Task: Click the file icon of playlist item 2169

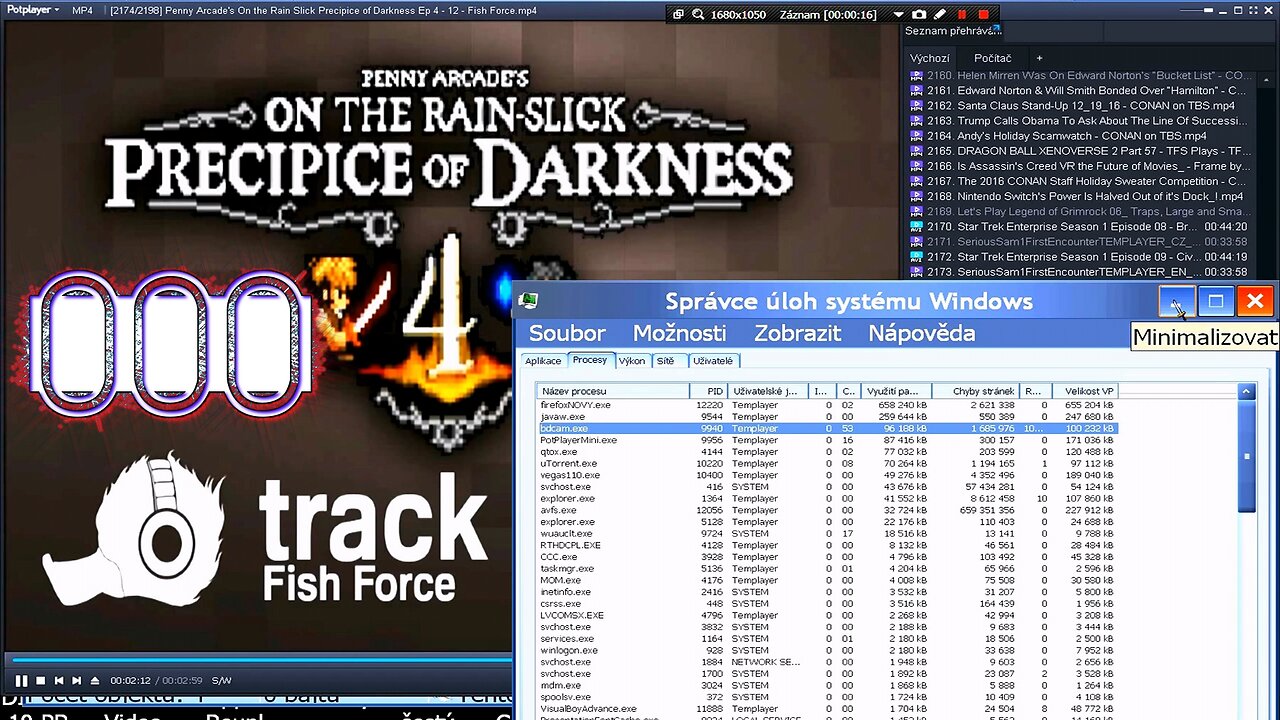Action: (x=916, y=211)
